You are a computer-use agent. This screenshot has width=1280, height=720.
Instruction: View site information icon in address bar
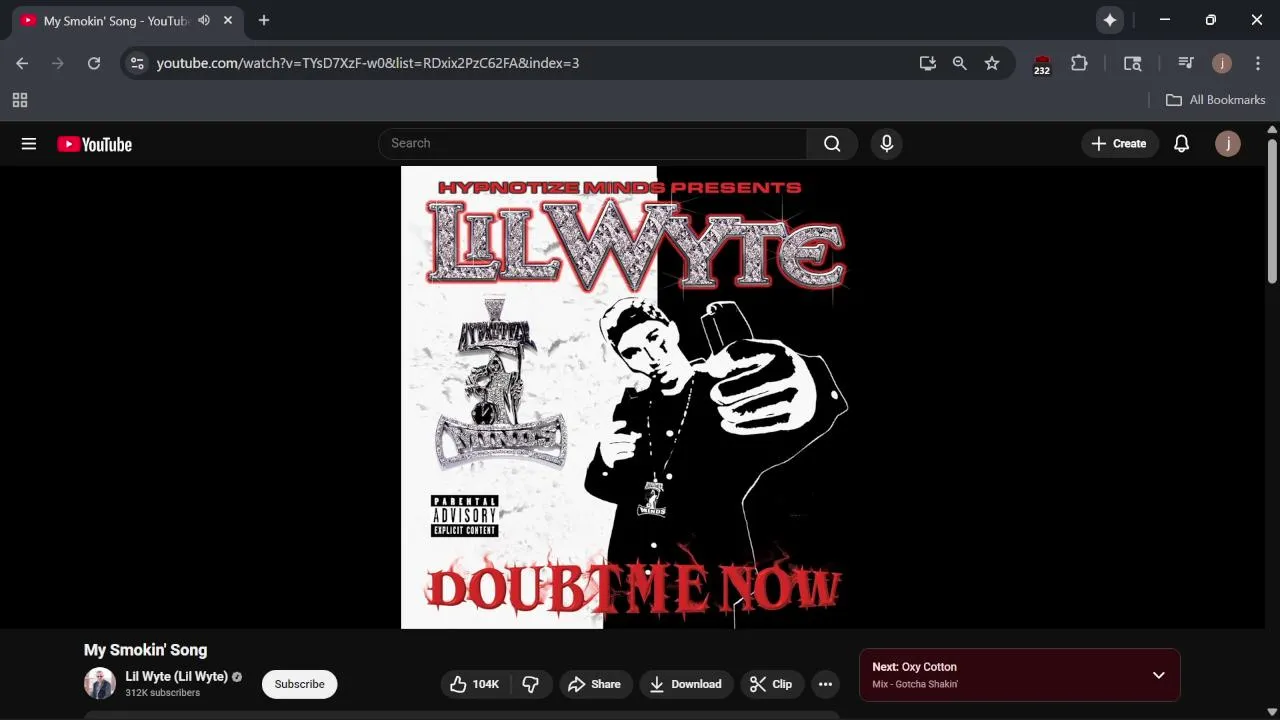coord(138,63)
